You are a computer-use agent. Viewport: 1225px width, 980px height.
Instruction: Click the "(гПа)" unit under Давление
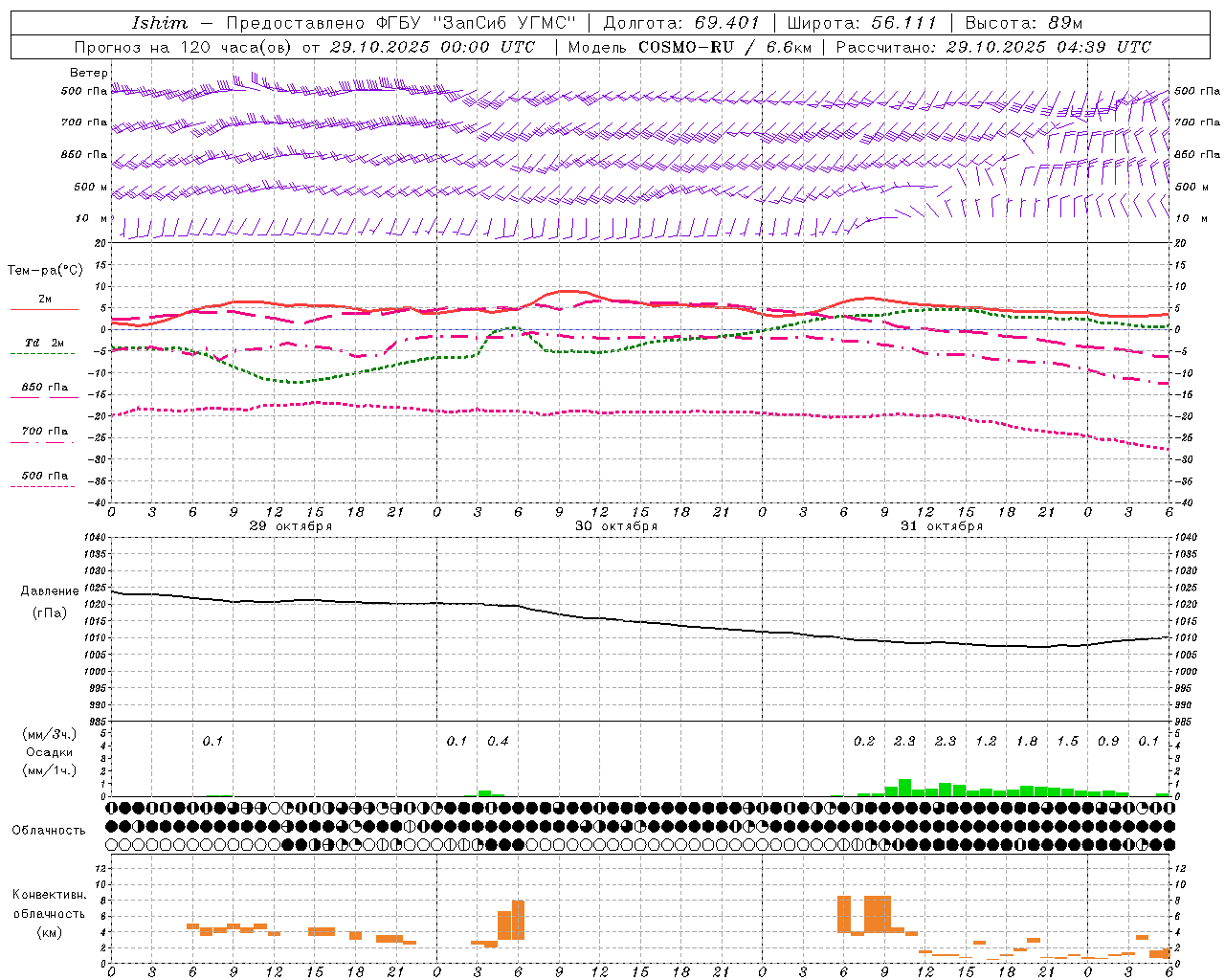50,613
